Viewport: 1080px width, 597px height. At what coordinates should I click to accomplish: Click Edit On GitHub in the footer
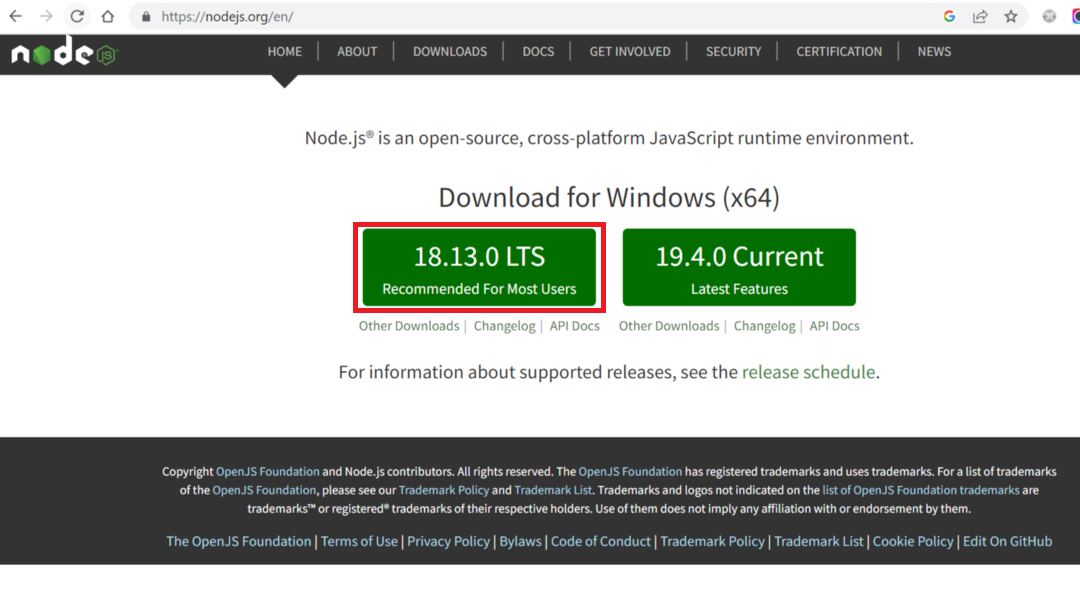pos(1007,542)
